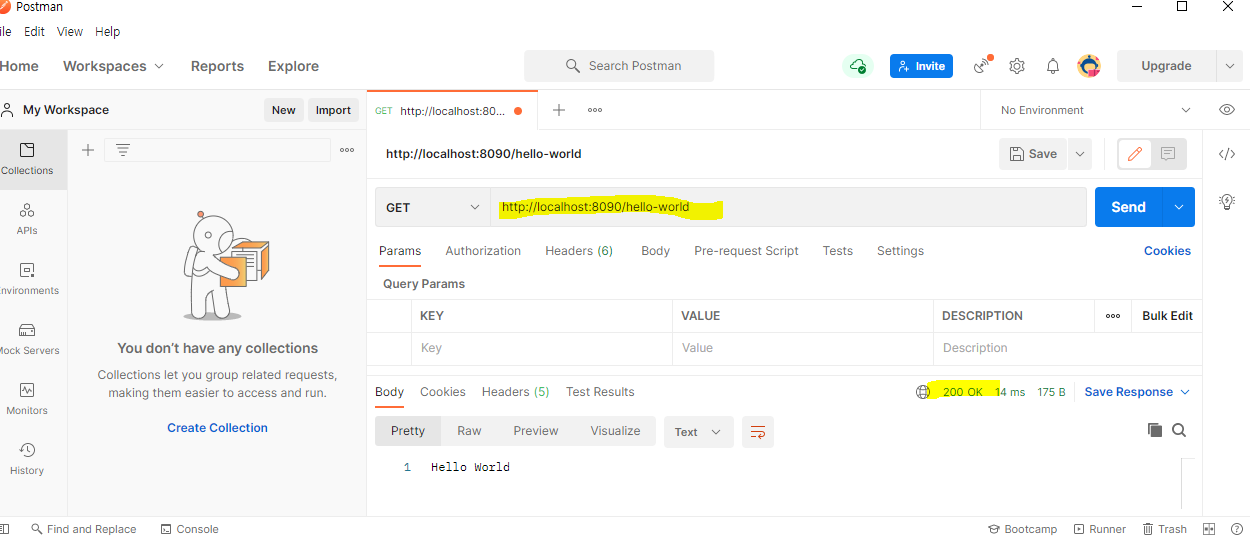Click the New button

point(284,110)
